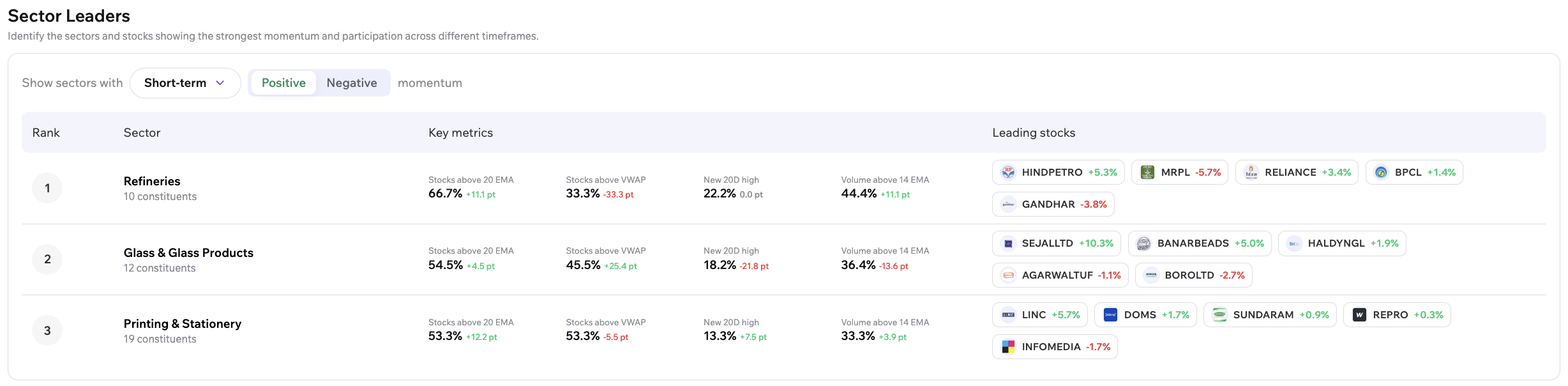Image resolution: width=1568 pixels, height=386 pixels.
Task: Click the 10 constituents text under Refineries
Action: click(x=160, y=197)
